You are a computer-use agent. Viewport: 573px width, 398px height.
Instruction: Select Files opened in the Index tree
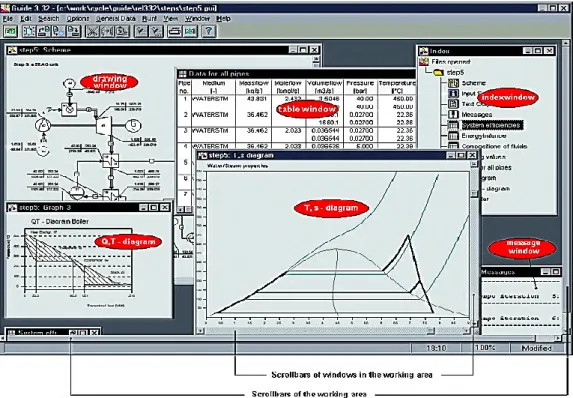click(451, 62)
